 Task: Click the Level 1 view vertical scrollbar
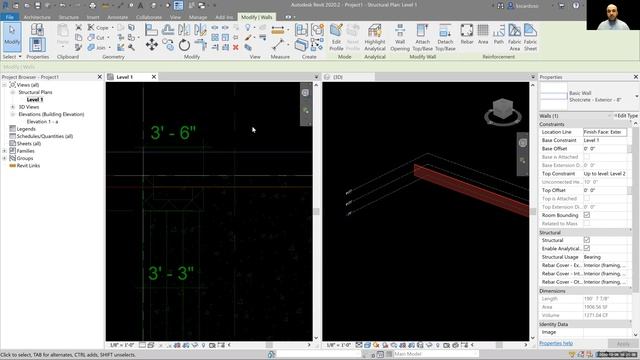coord(316,211)
